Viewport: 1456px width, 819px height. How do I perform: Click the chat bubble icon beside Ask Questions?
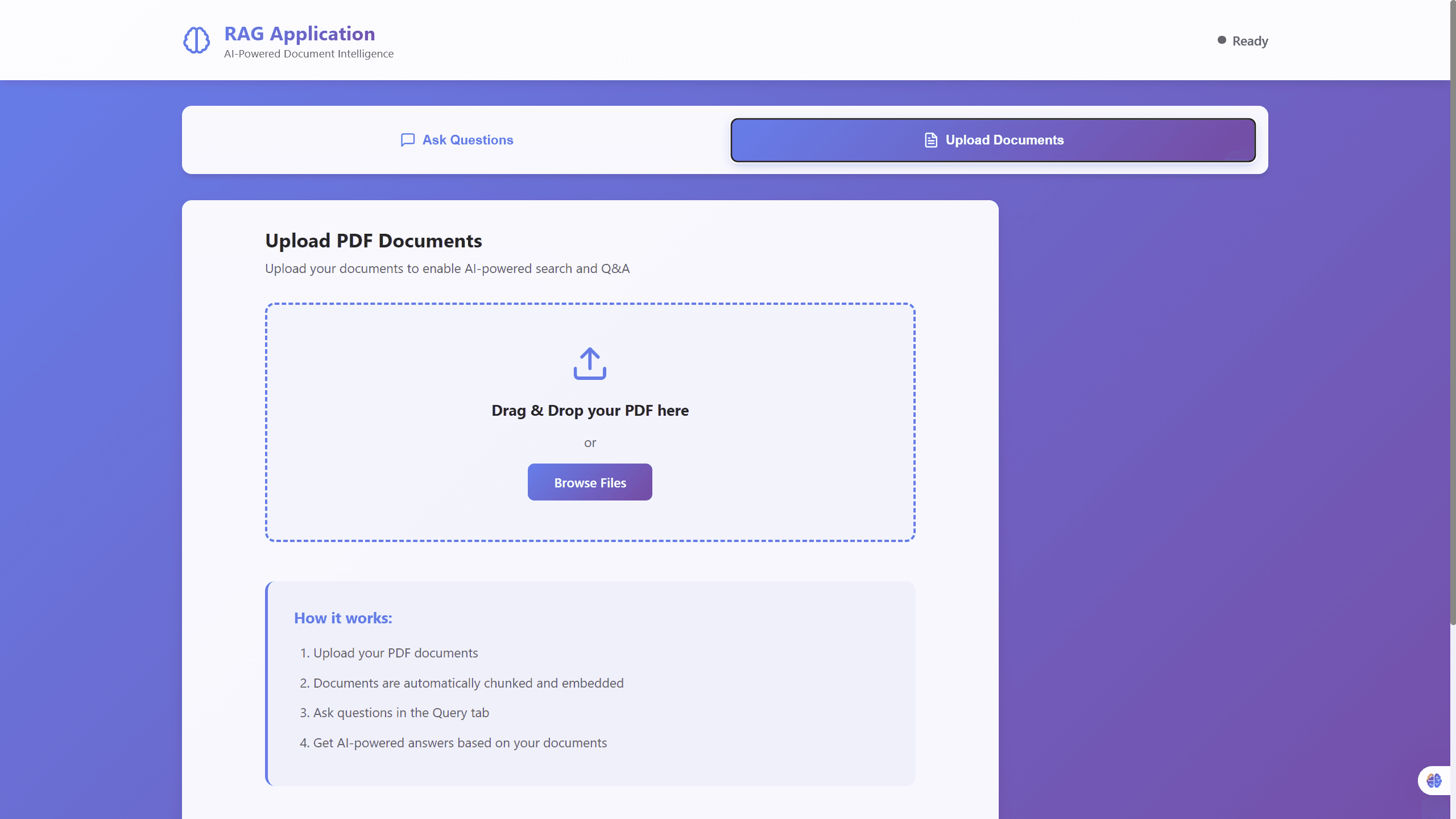(407, 140)
